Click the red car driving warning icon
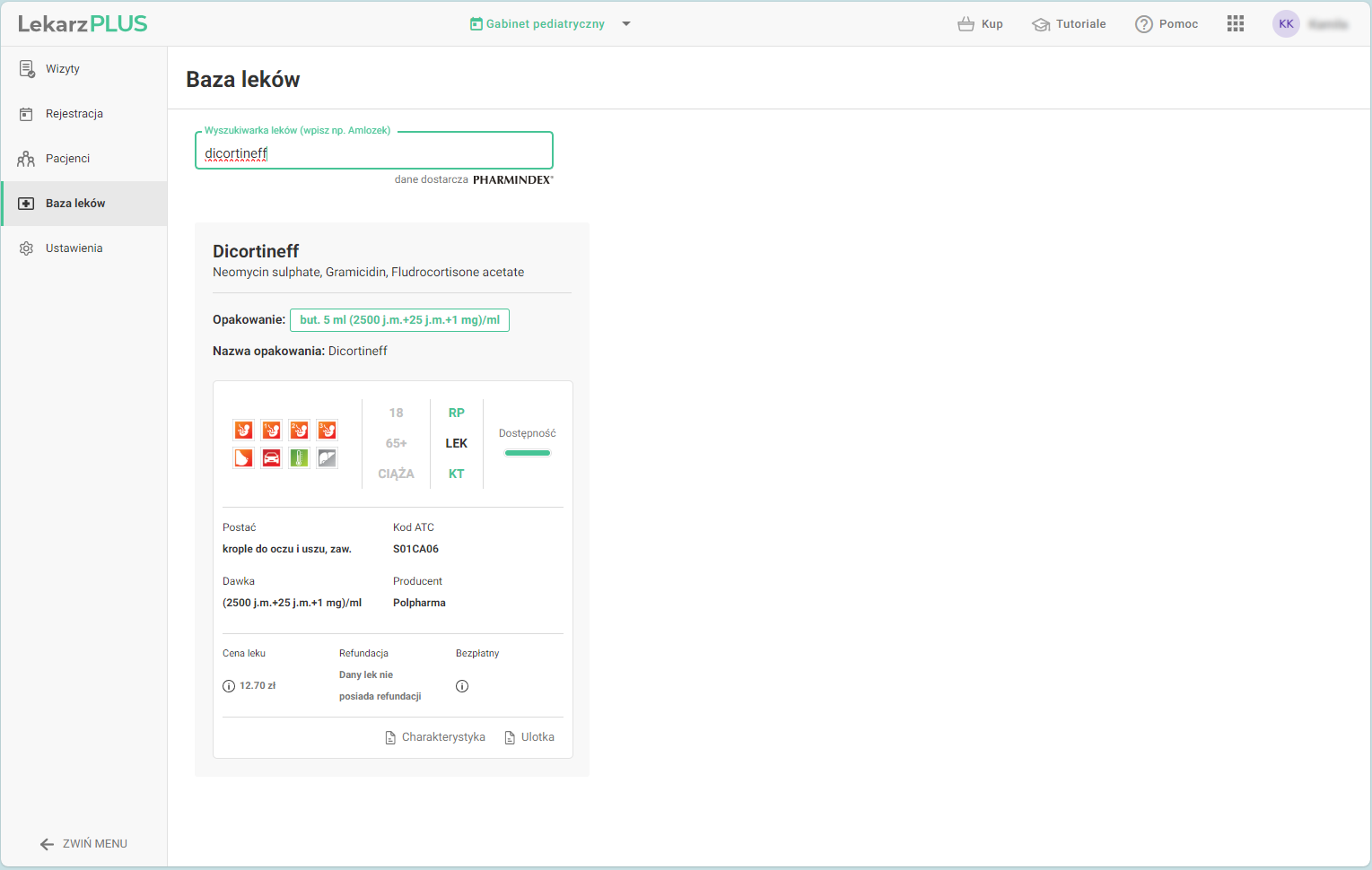 tap(271, 458)
